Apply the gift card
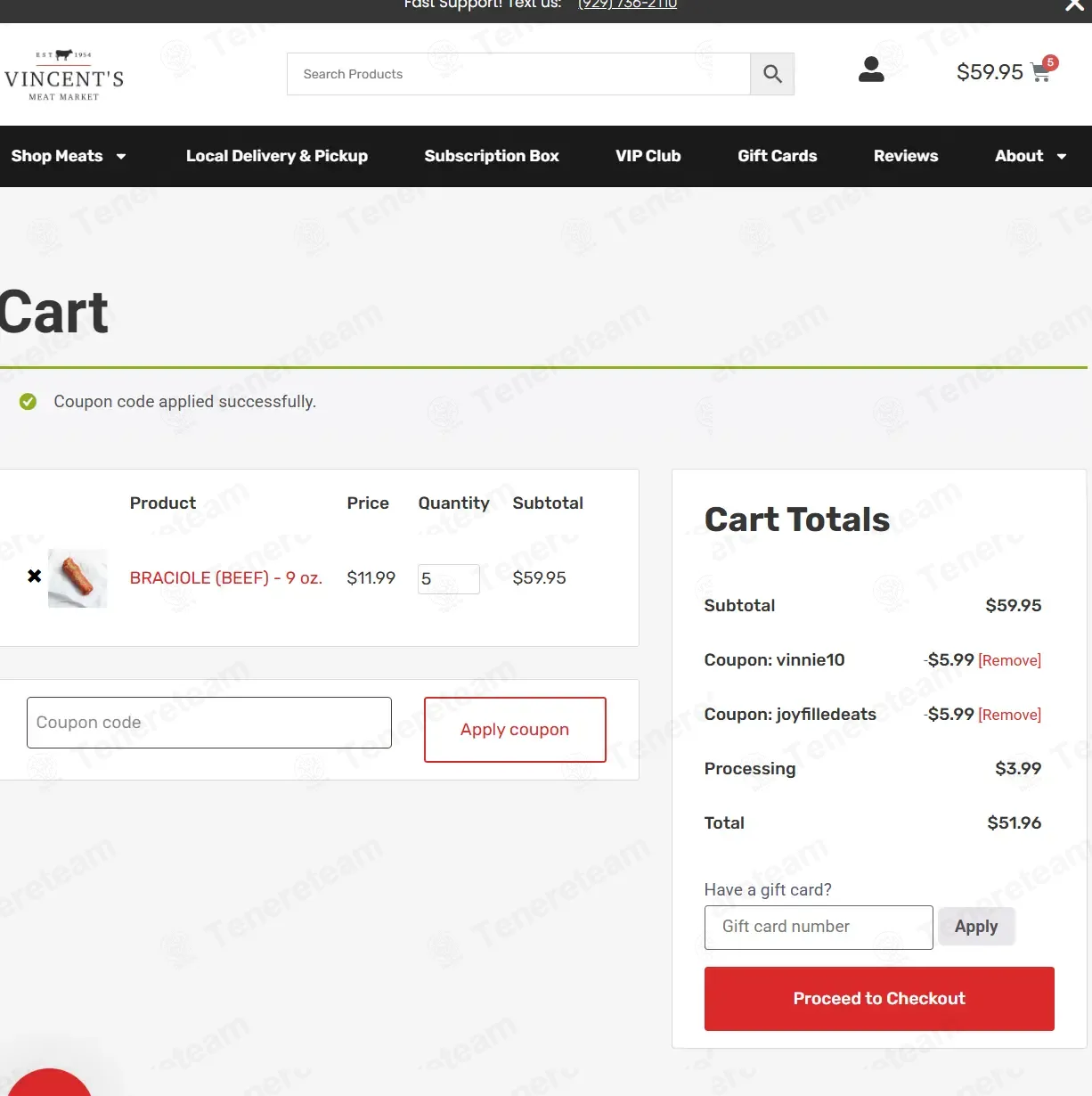The width and height of the screenshot is (1092, 1096). [x=976, y=927]
